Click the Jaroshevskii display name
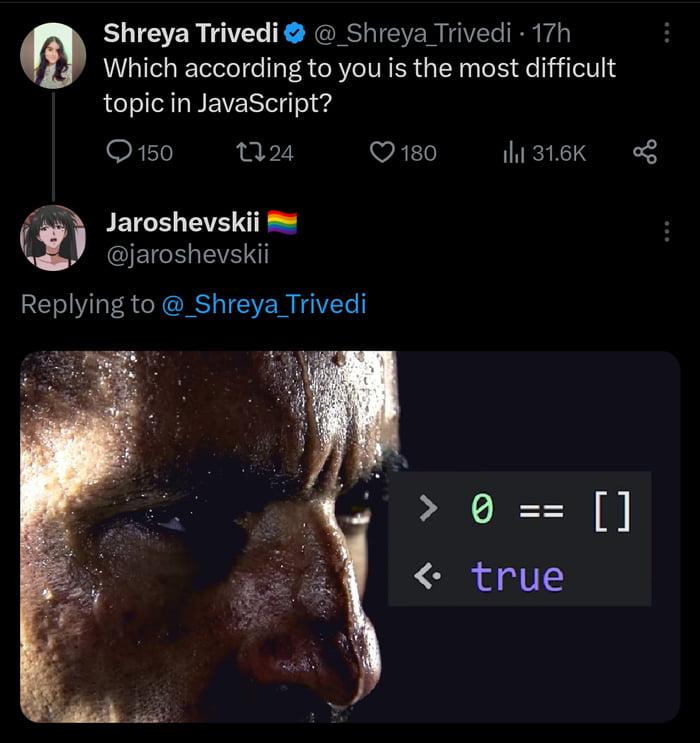This screenshot has width=700, height=743. click(x=182, y=222)
